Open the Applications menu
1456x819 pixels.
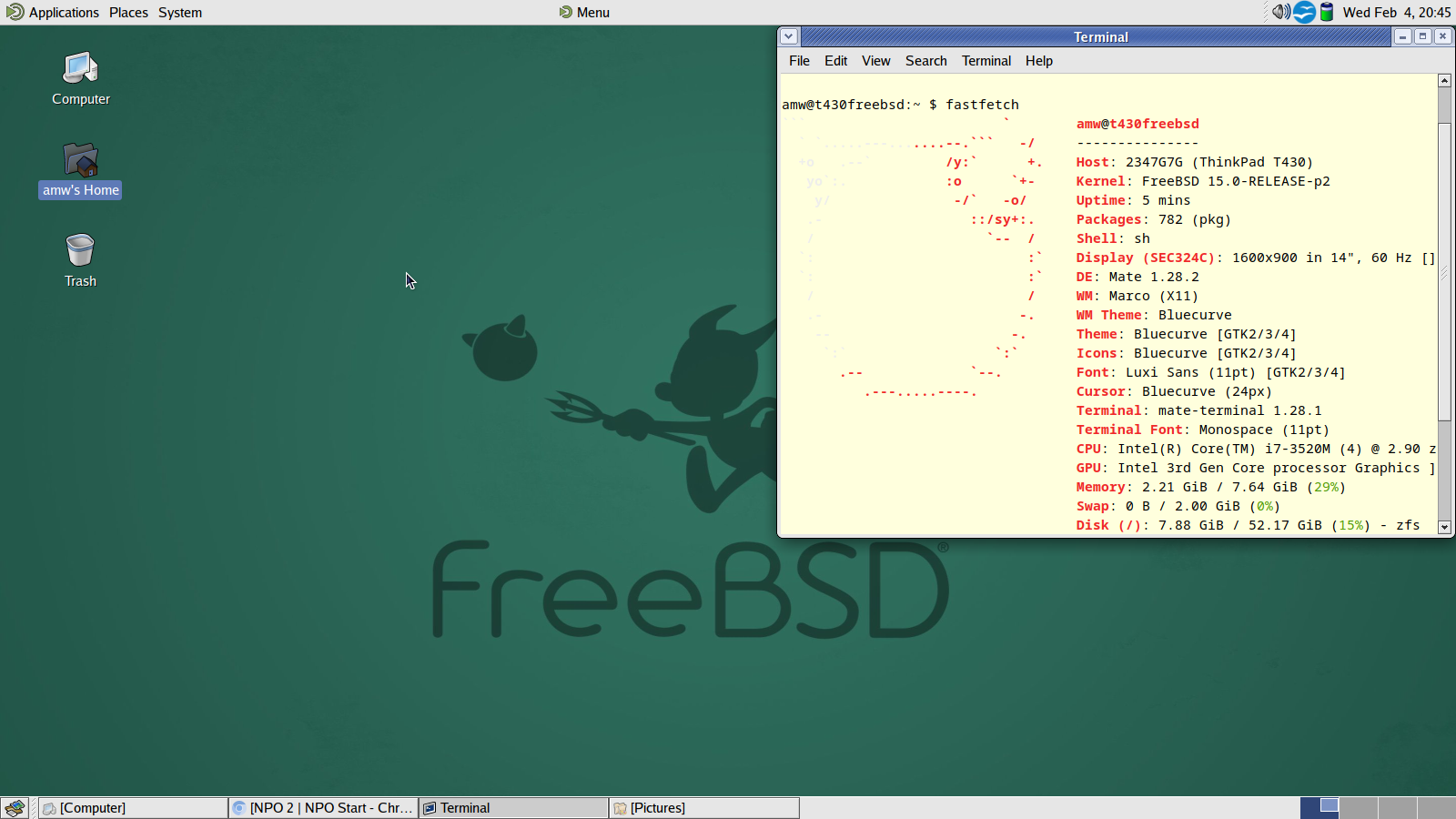click(x=53, y=13)
